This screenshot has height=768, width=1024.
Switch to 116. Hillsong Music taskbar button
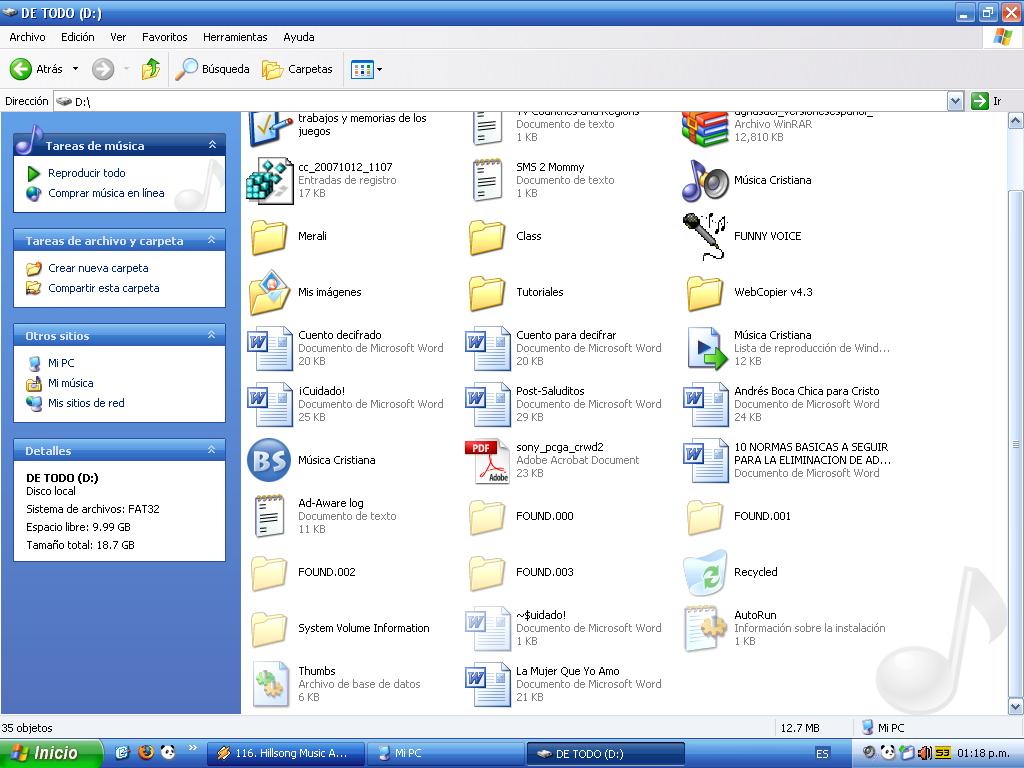pos(285,753)
